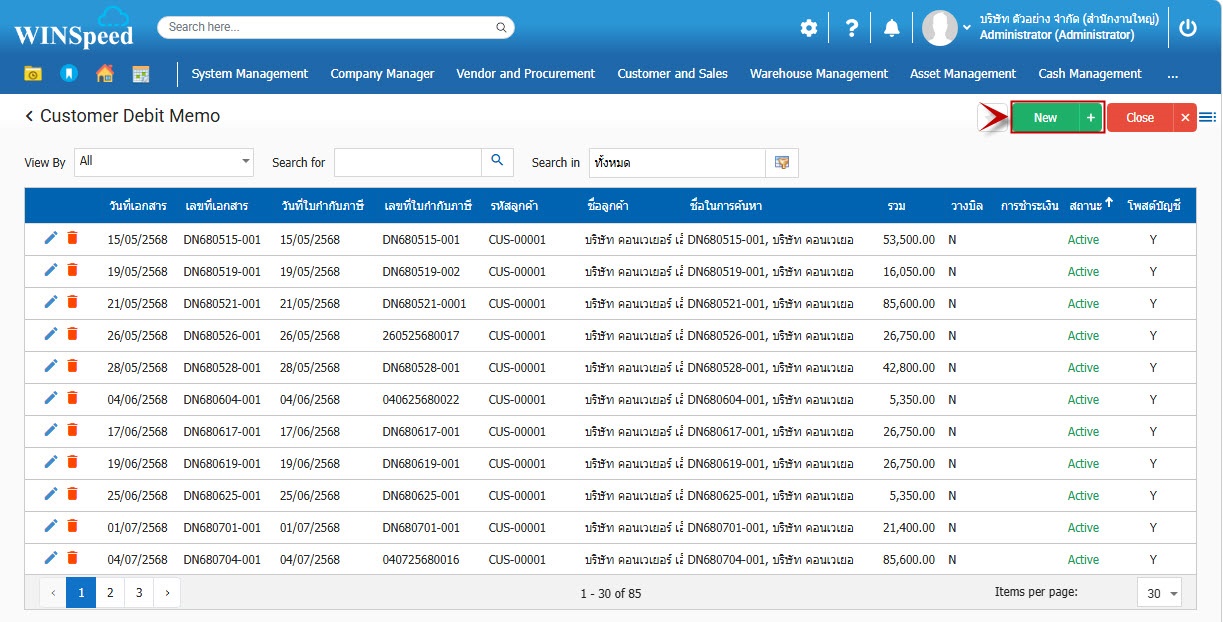Expand the user profile menu arrow
Screen dimensions: 1223x622
967,28
